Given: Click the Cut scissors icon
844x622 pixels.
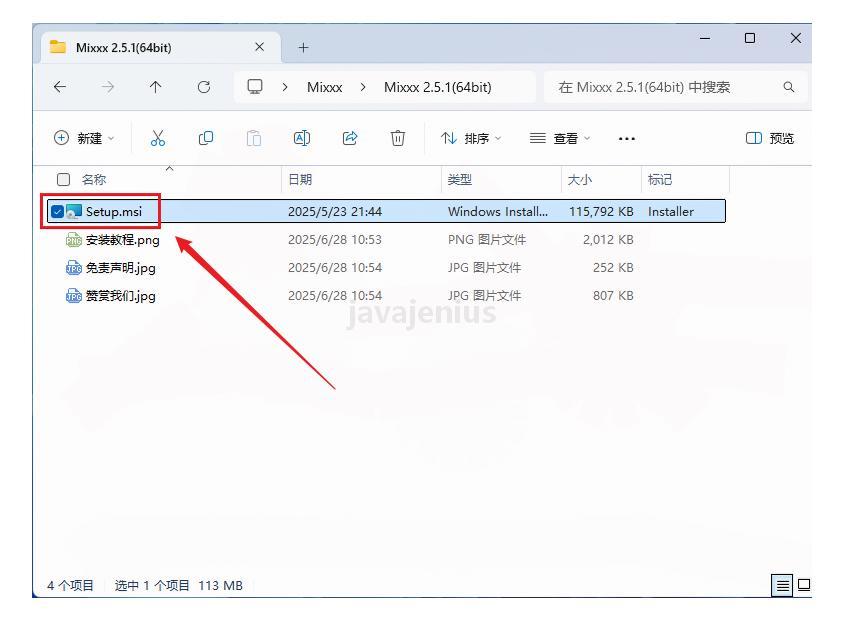Looking at the screenshot, I should click(x=158, y=138).
